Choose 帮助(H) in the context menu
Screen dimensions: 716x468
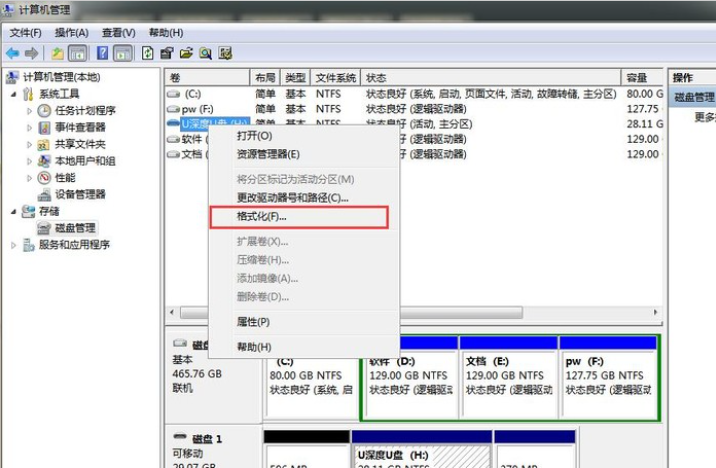tap(304, 347)
